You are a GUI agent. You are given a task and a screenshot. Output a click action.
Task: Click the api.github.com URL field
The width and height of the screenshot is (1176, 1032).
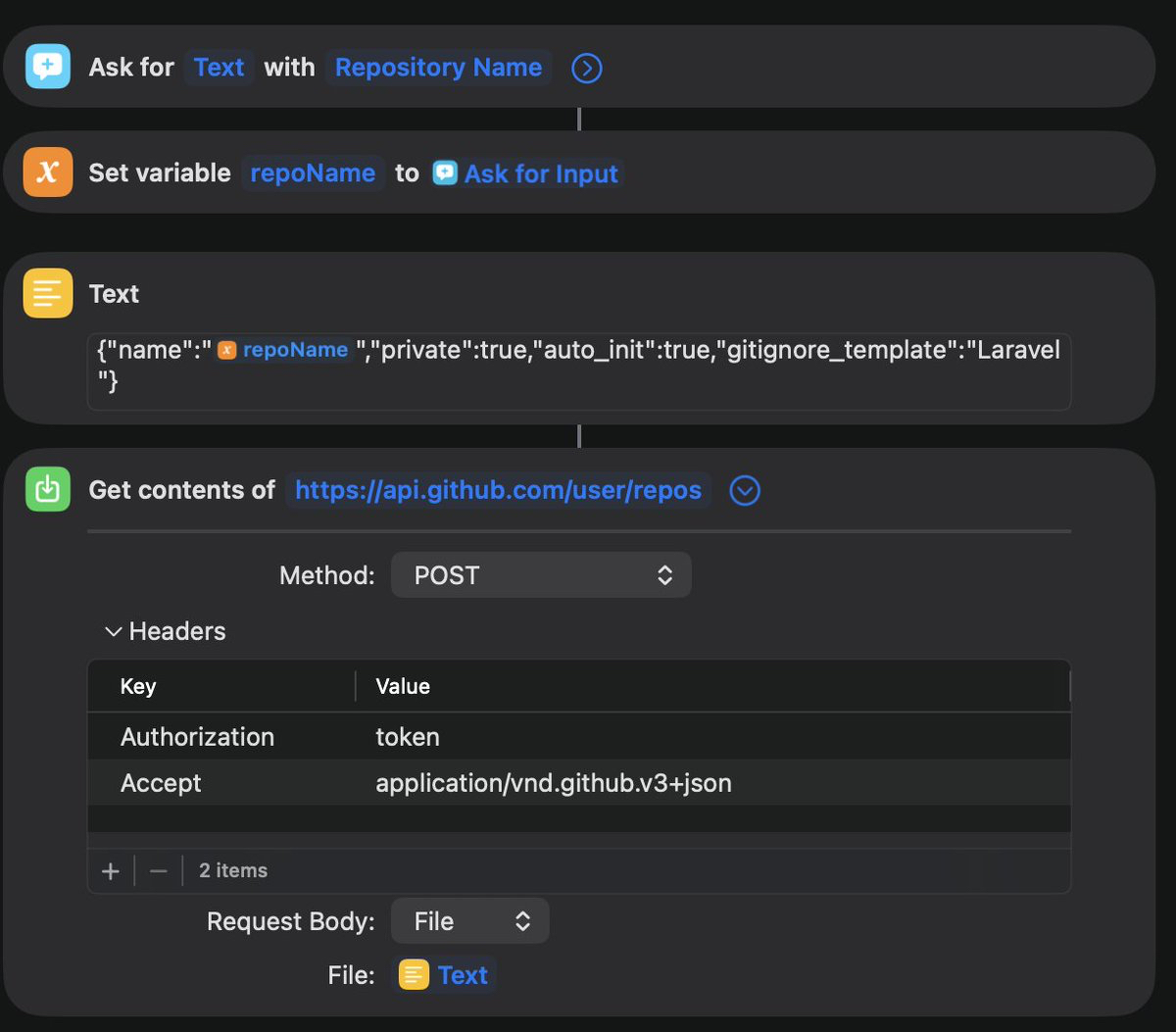coord(498,490)
